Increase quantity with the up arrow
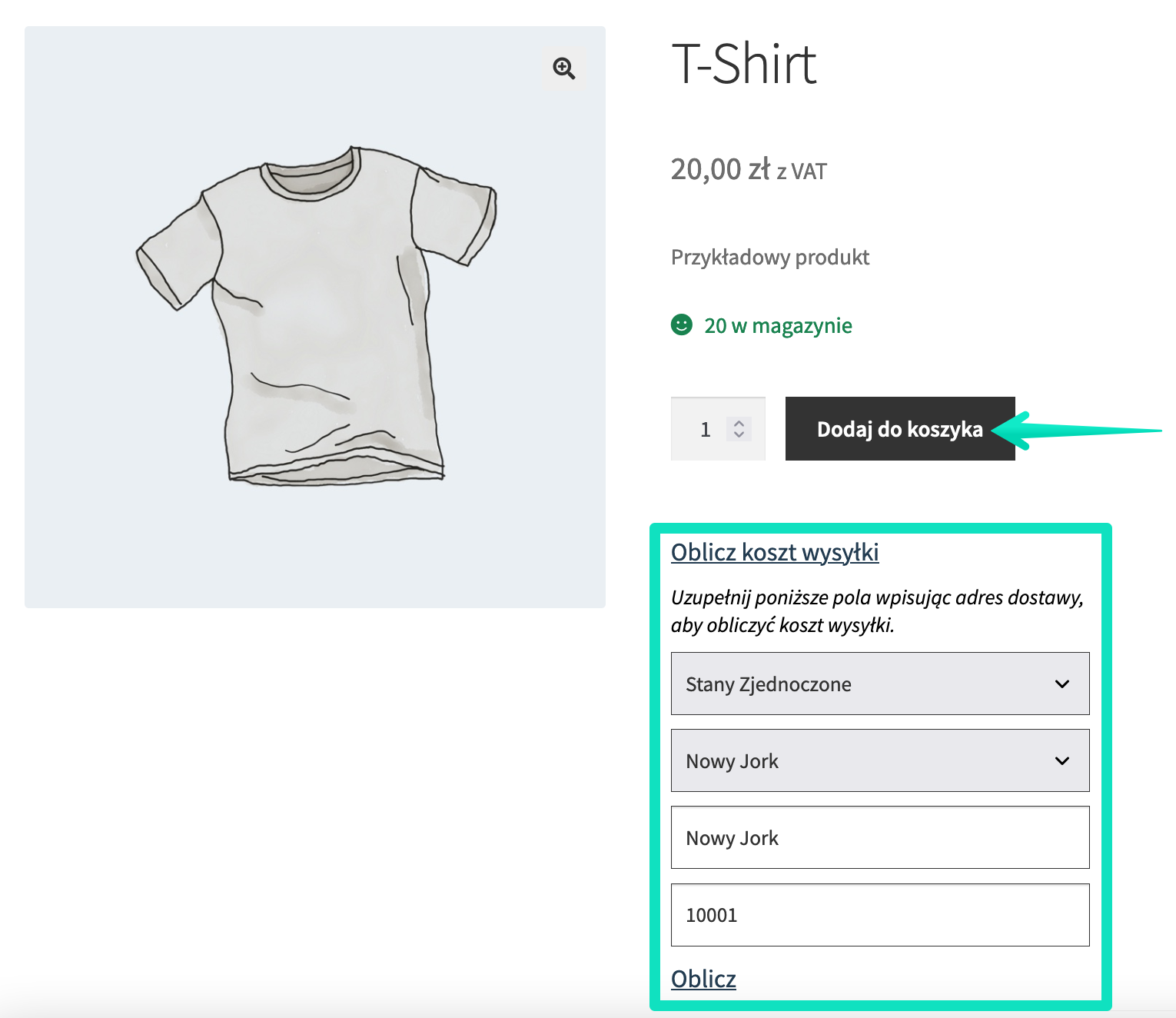 pos(739,422)
